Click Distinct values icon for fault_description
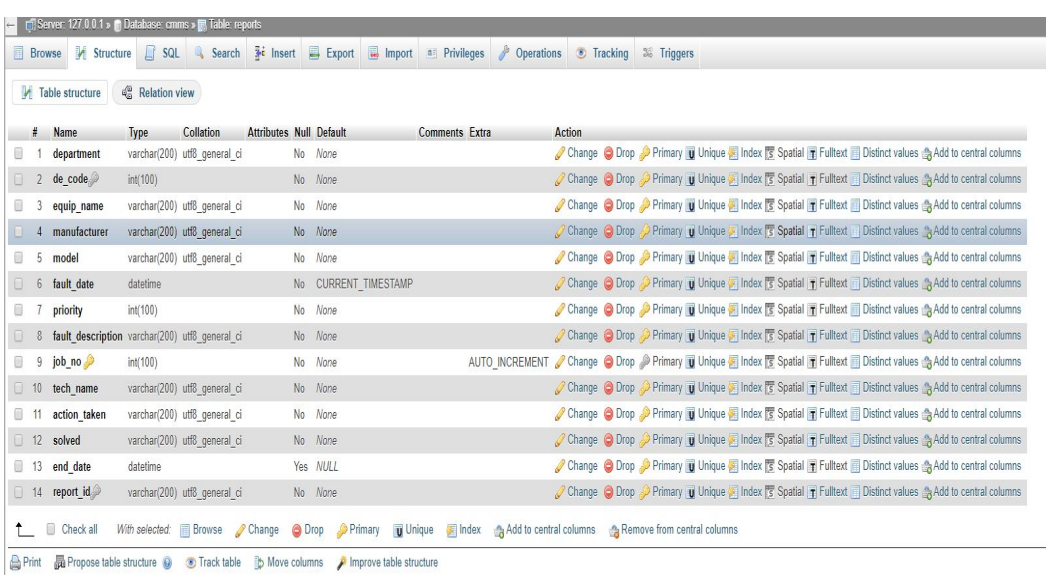Viewport: 1046px width, 575px height. point(855,336)
